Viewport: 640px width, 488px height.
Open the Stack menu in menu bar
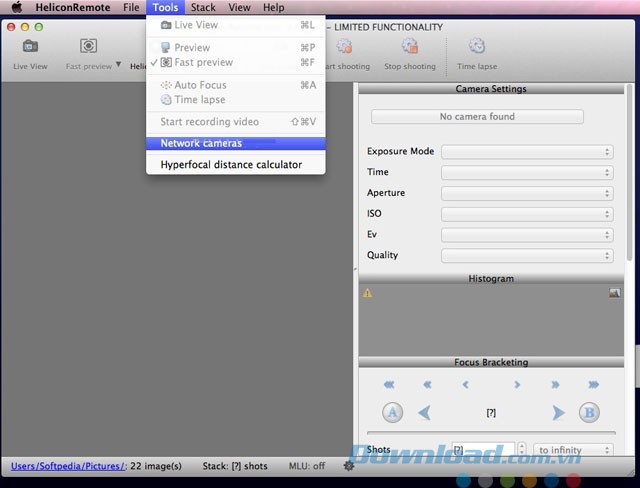pos(203,8)
